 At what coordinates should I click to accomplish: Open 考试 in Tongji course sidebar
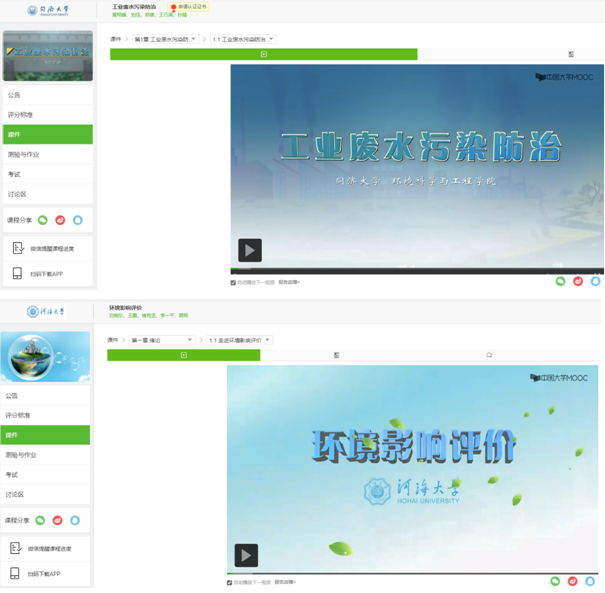pos(48,174)
